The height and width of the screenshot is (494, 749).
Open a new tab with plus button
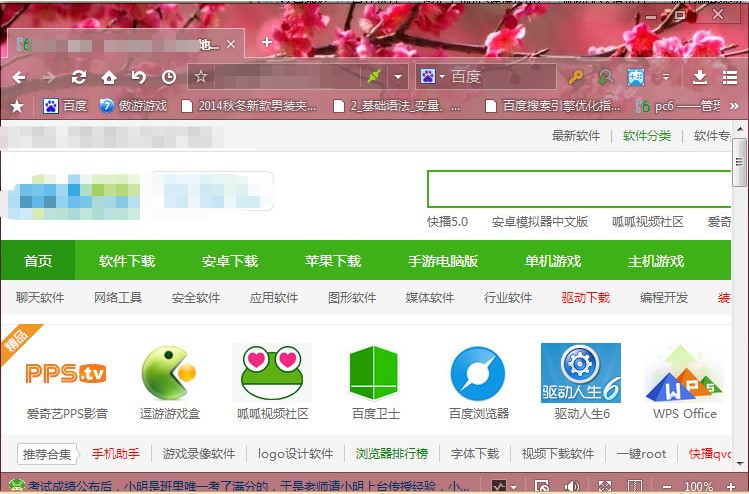[267, 43]
